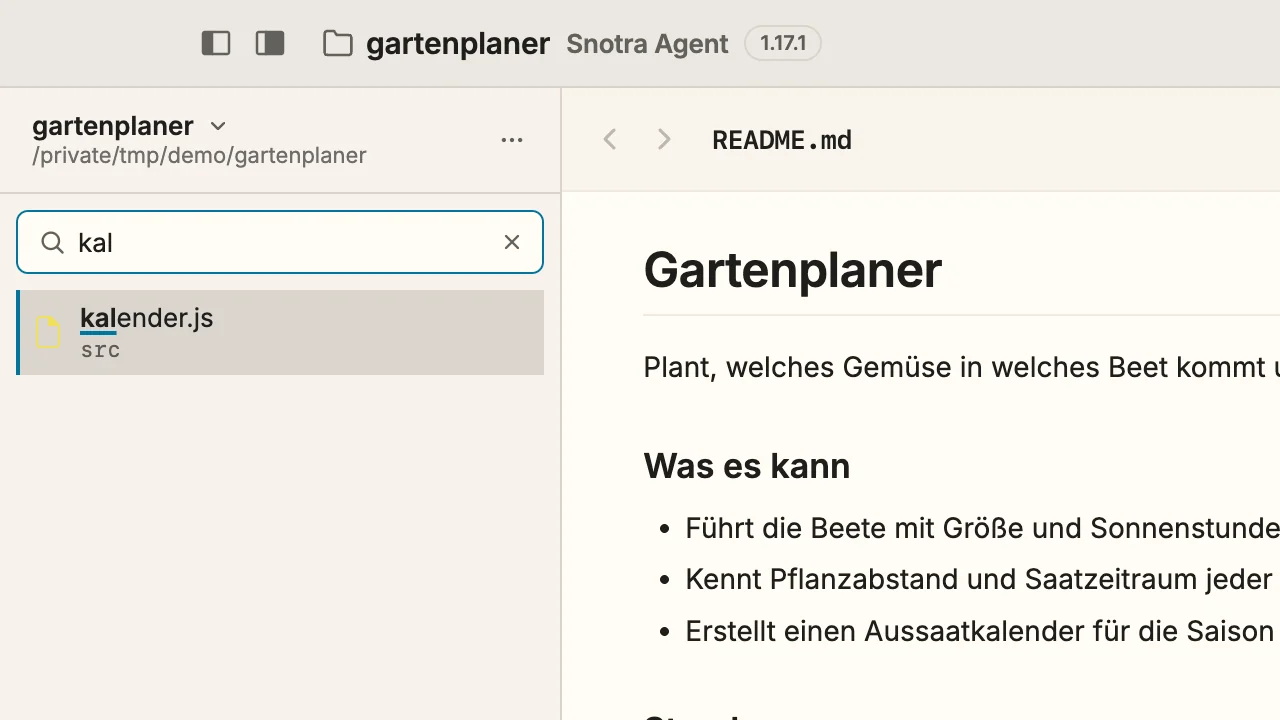This screenshot has height=720, width=1280.
Task: Navigate forward with the right arrow
Action: pos(664,139)
